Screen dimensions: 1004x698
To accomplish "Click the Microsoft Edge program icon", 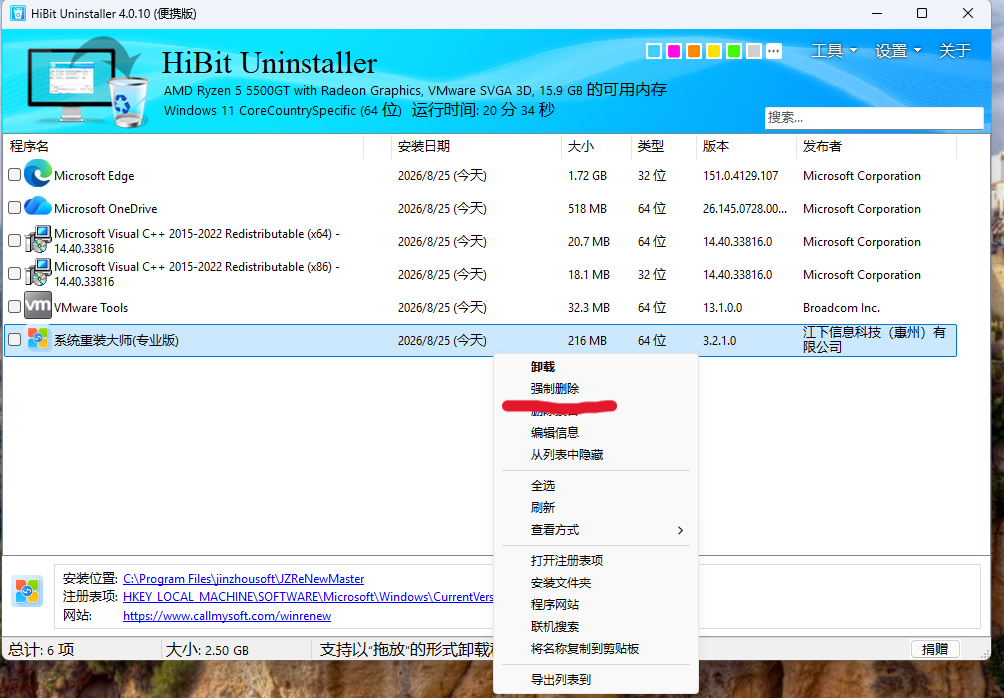I will 38,174.
